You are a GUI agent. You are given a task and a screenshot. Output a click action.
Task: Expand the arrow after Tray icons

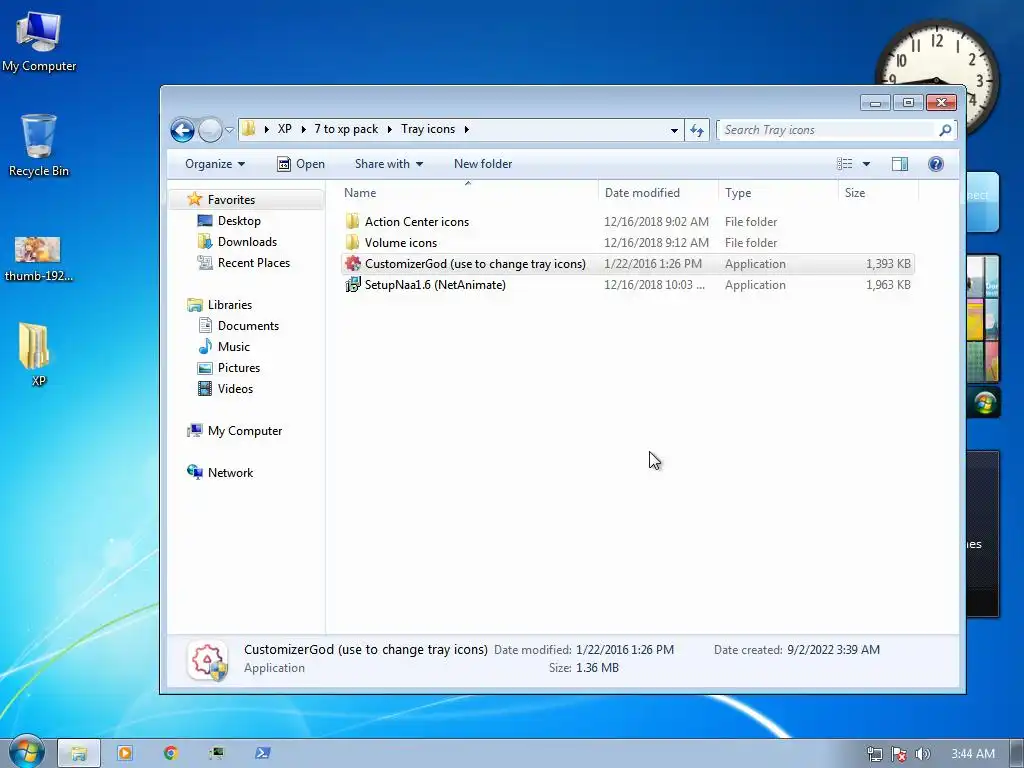pos(466,129)
